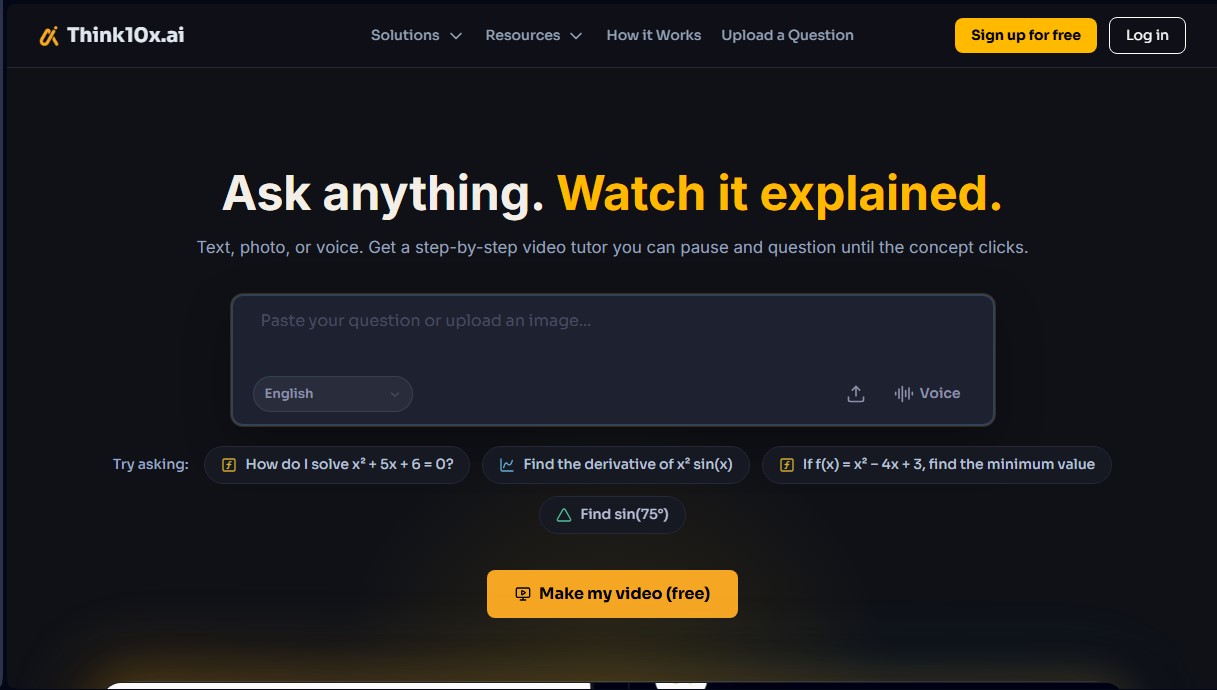1217x690 pixels.
Task: Click the chart icon beside derivative suggestion
Action: (x=507, y=465)
